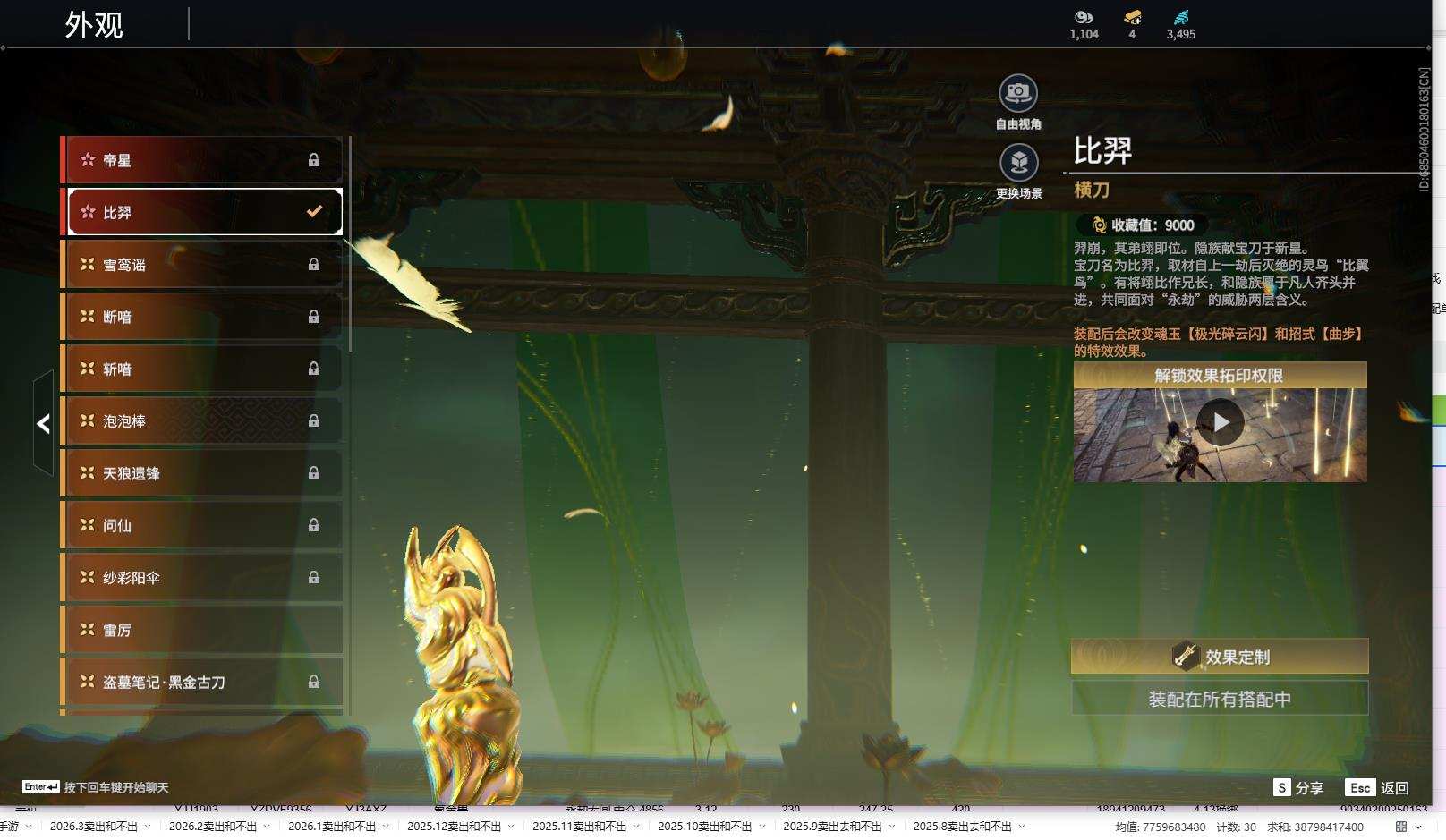Click 返回 to go back
The height and width of the screenshot is (840, 1446).
[x=1395, y=788]
